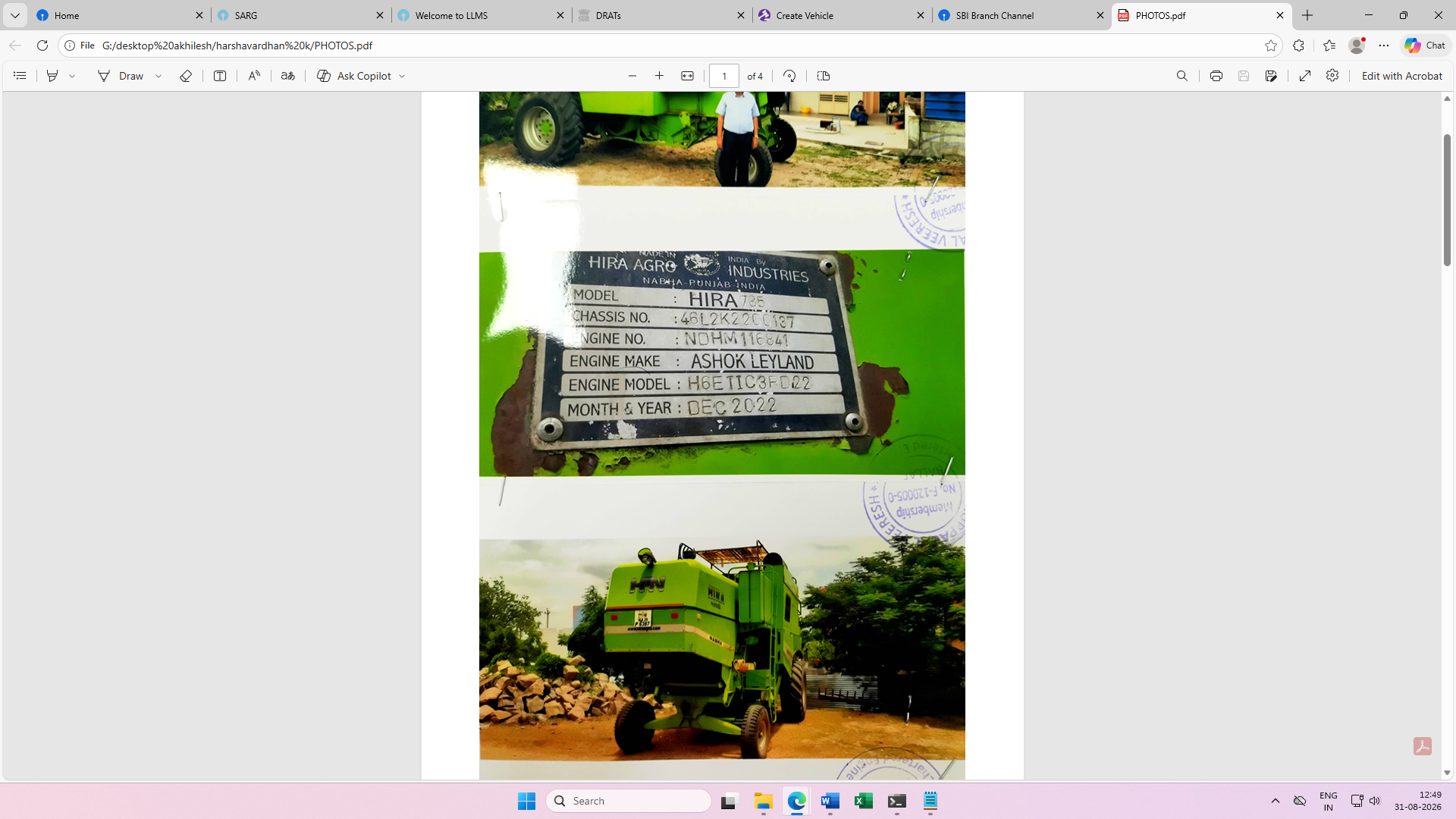Open Copilot Chat sidebar
1456x819 pixels.
[x=1426, y=45]
